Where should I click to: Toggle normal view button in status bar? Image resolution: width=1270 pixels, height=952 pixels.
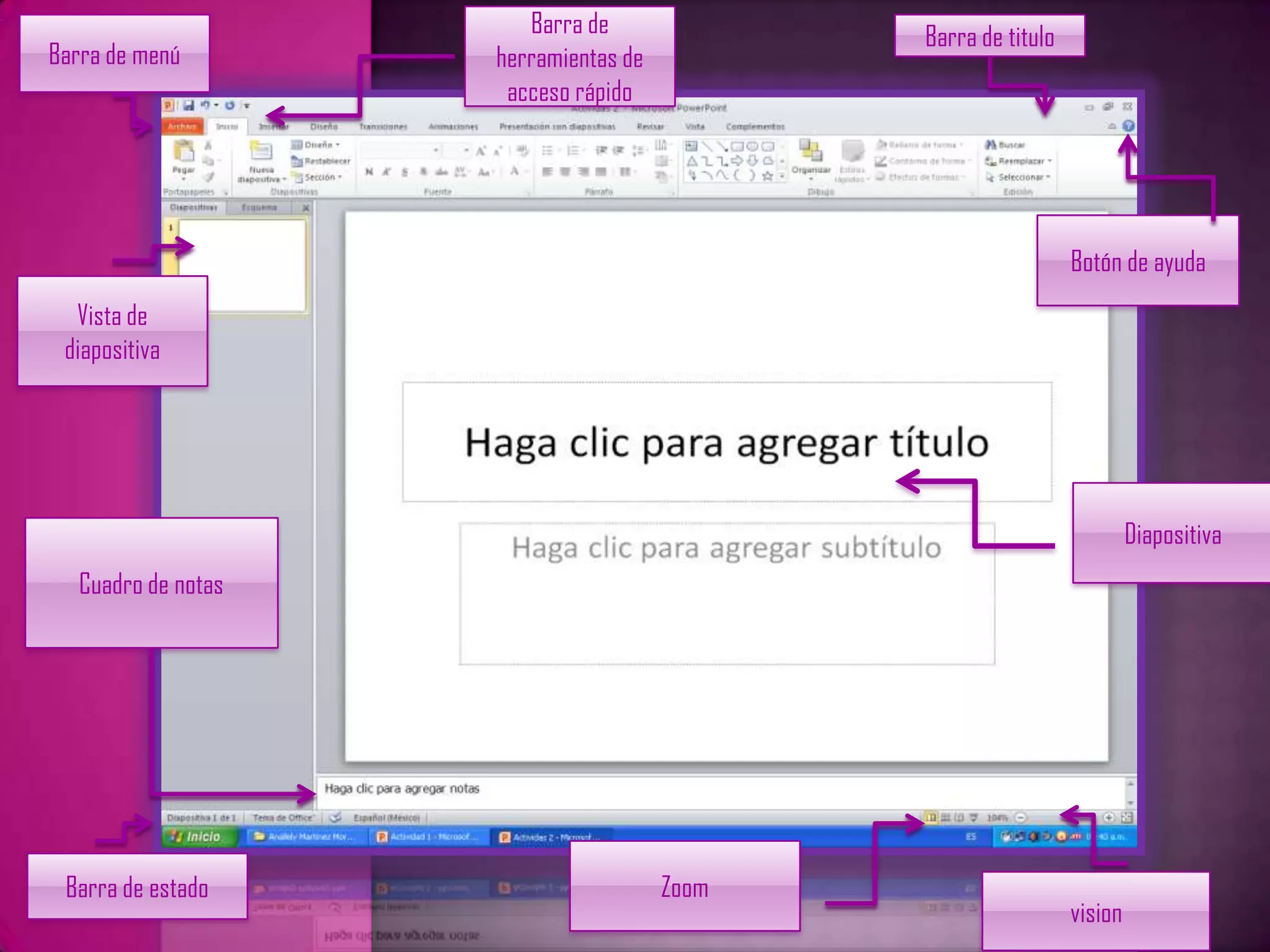point(931,818)
